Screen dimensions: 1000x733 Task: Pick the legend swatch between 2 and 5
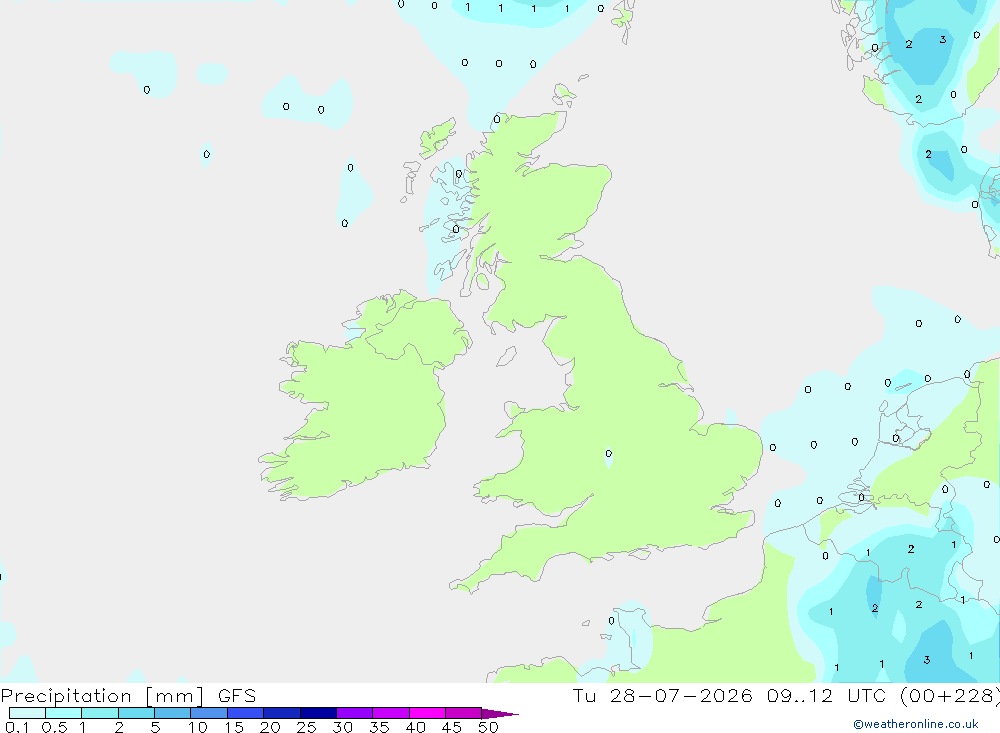[136, 713]
